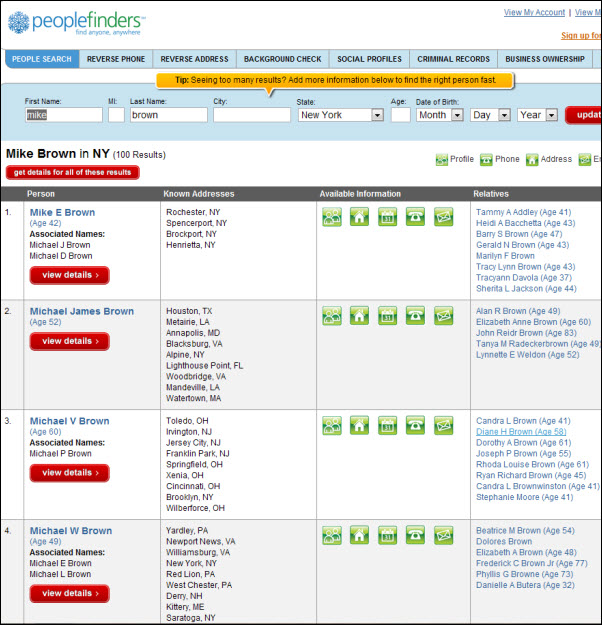This screenshot has width=602, height=625.
Task: Click the Phone legend icon
Action: click(x=486, y=160)
